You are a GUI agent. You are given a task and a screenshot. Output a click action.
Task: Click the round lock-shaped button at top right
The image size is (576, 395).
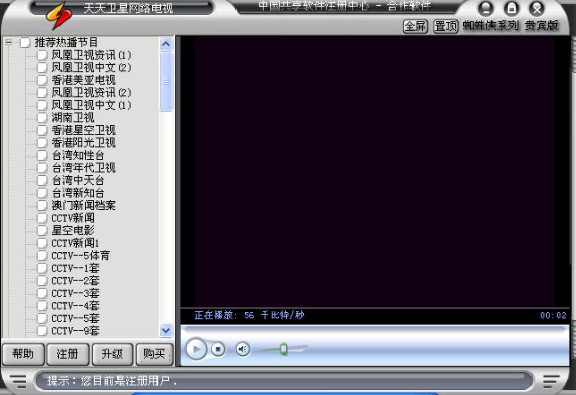click(x=511, y=8)
